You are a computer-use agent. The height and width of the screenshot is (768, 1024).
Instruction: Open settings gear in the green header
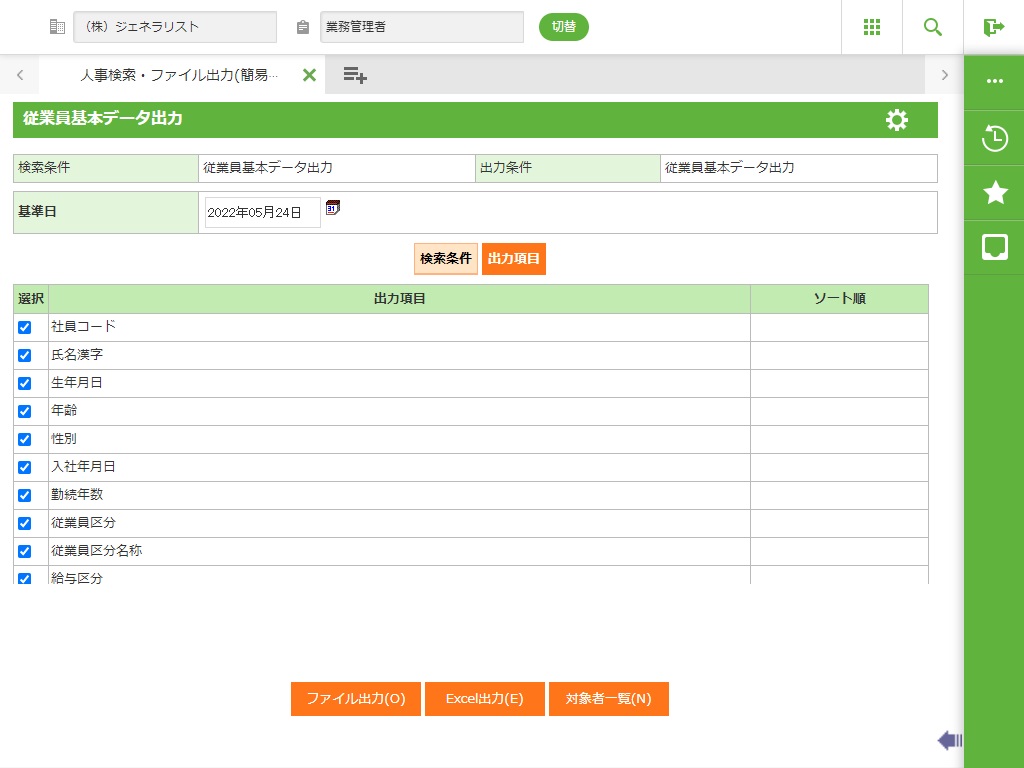coord(897,120)
